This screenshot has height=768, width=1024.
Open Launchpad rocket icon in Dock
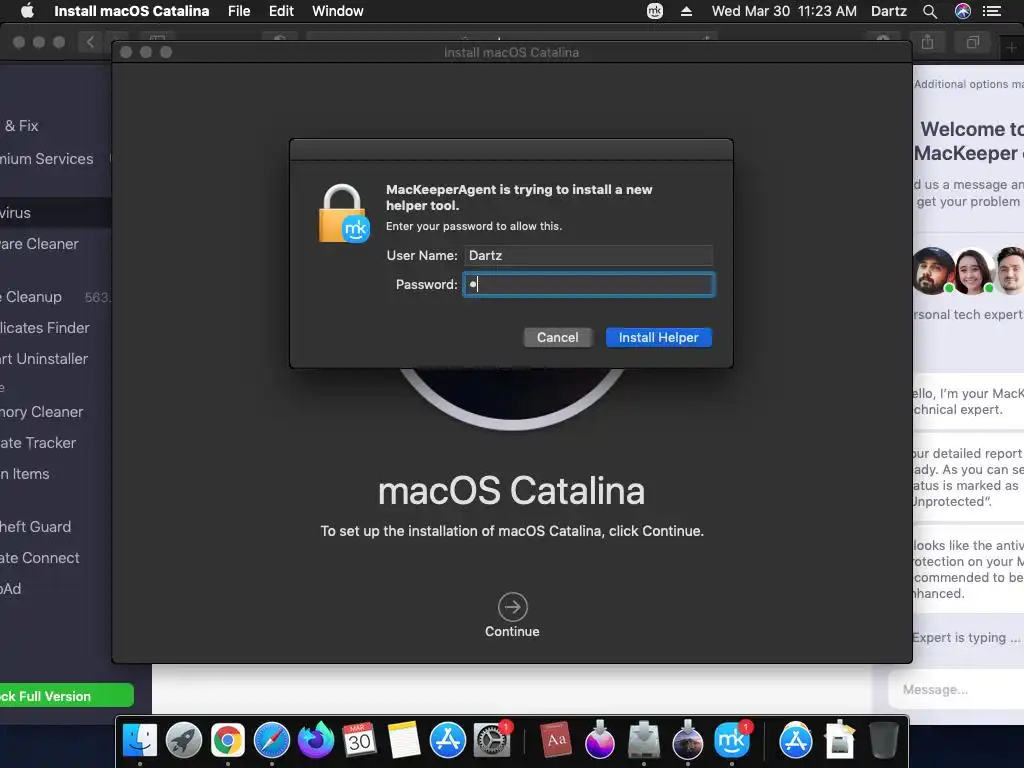(x=184, y=740)
